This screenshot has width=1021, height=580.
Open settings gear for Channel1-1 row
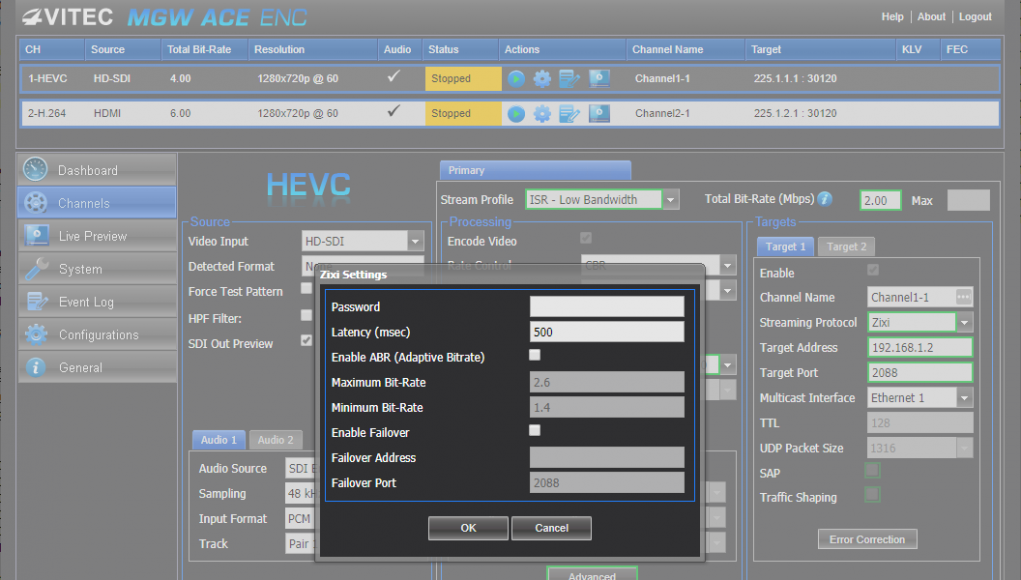tap(542, 79)
